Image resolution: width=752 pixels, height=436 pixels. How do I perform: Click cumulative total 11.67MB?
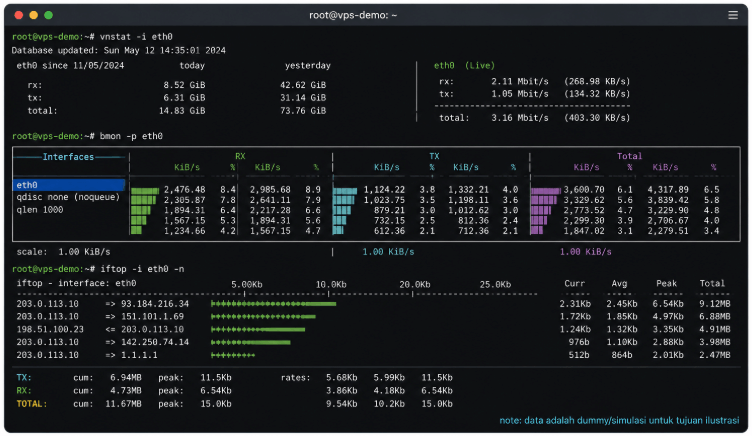click(x=123, y=404)
